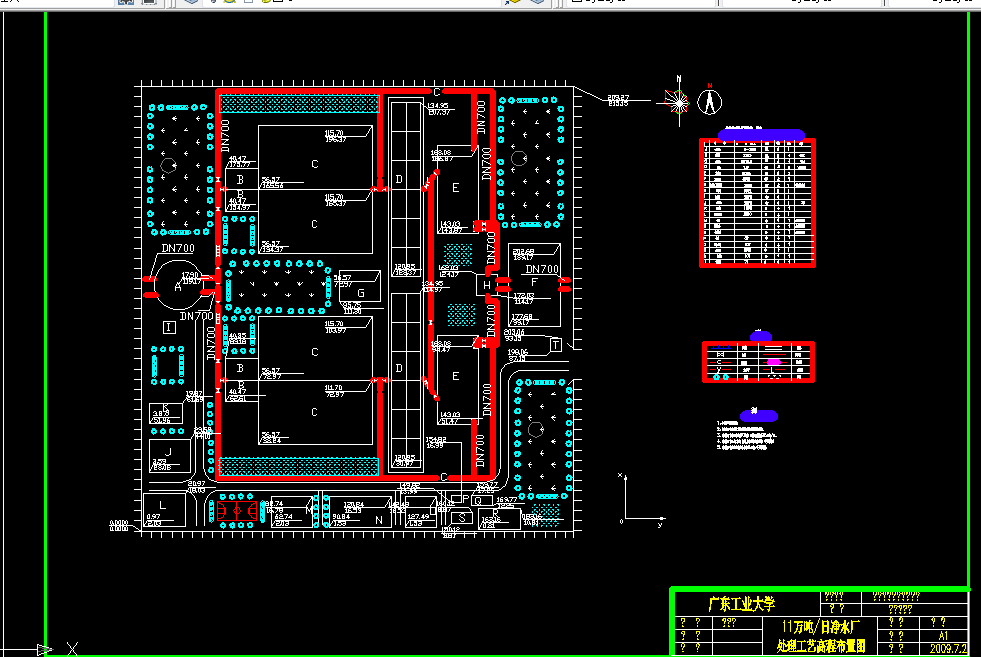Image resolution: width=981 pixels, height=657 pixels.
Task: Click the 203.27 coordinate label near the wind rose
Action: coord(618,100)
